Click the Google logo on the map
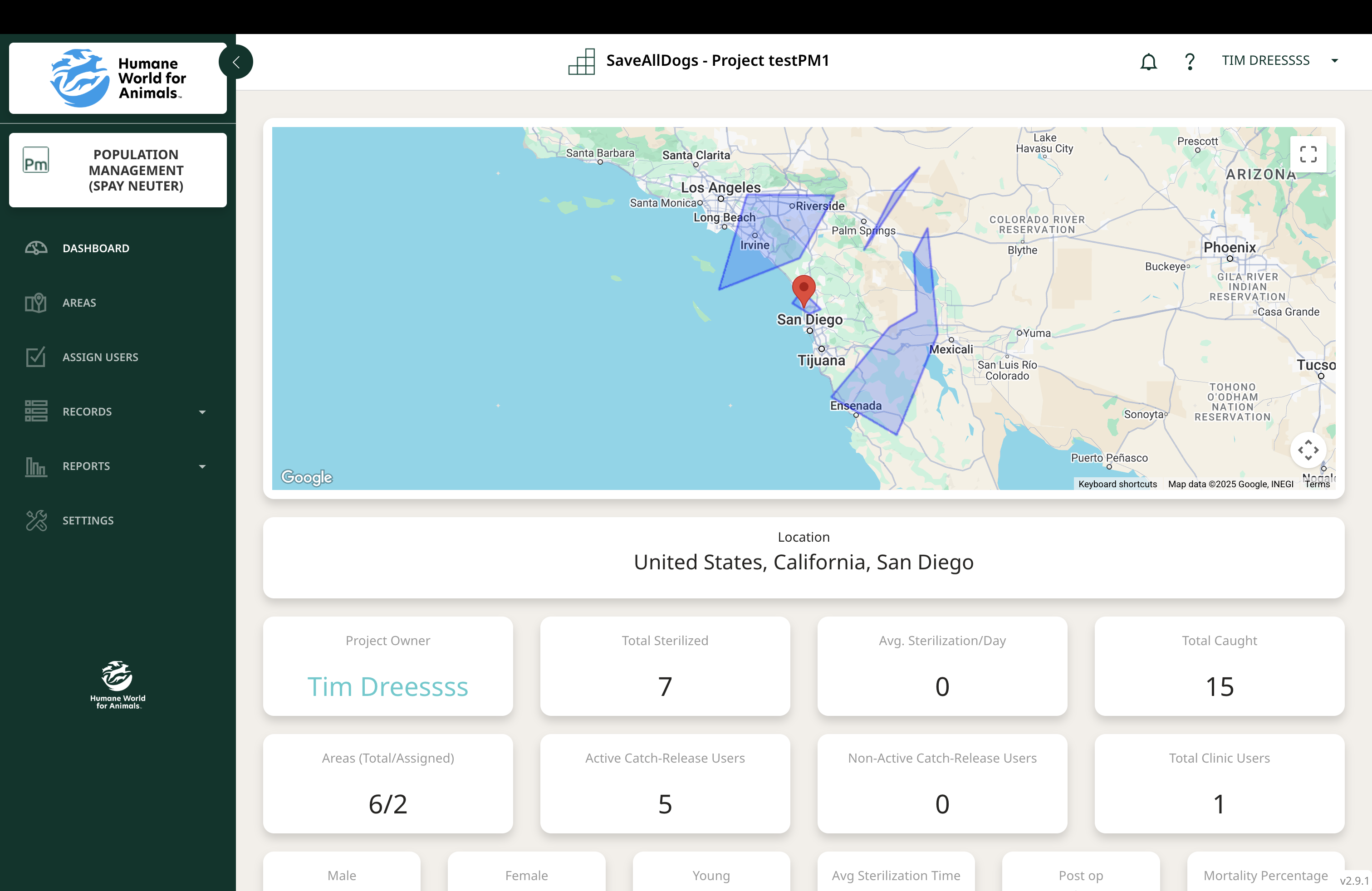The width and height of the screenshot is (1372, 891). (307, 477)
